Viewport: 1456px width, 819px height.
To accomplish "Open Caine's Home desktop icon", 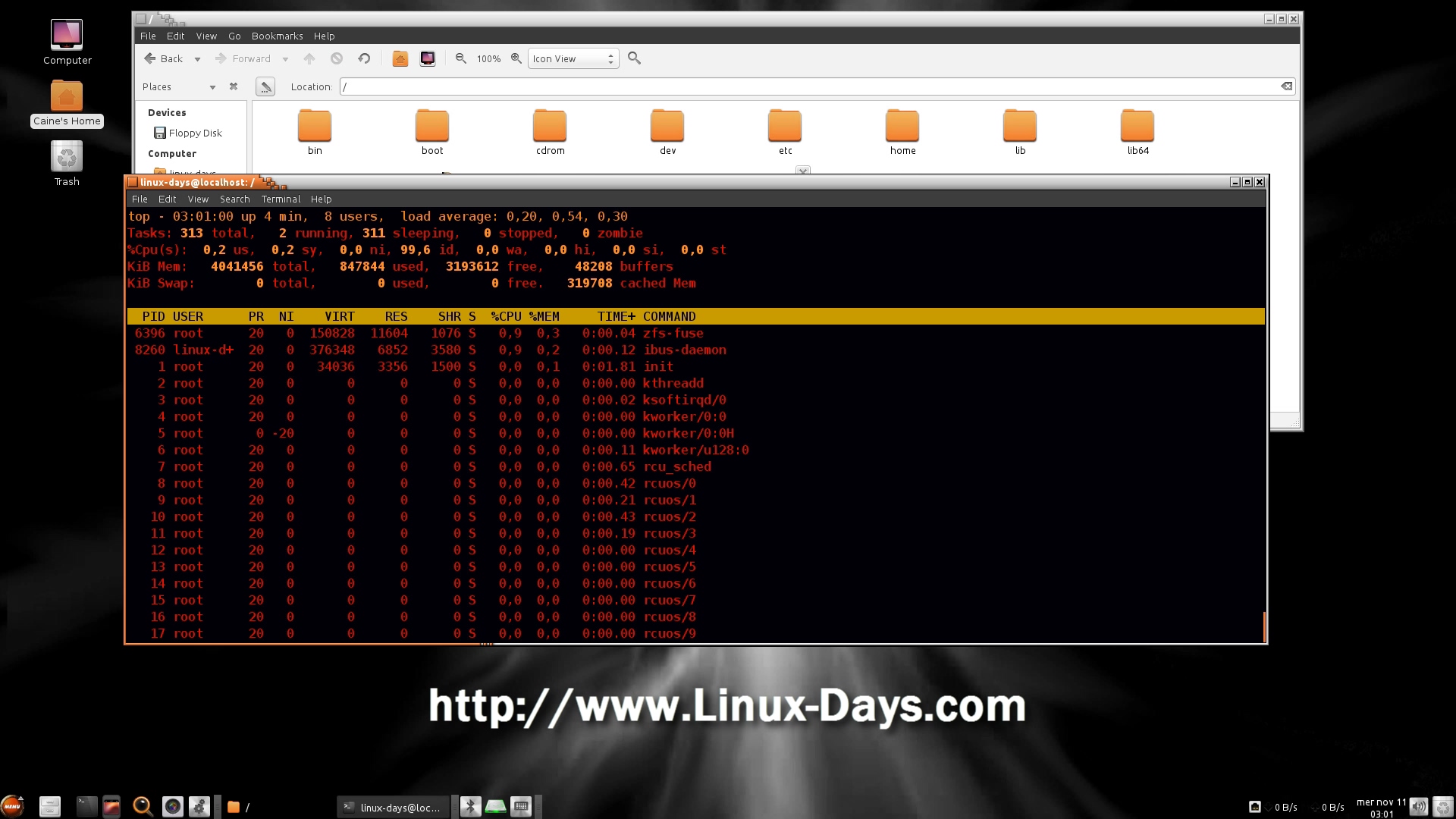I will 67,103.
